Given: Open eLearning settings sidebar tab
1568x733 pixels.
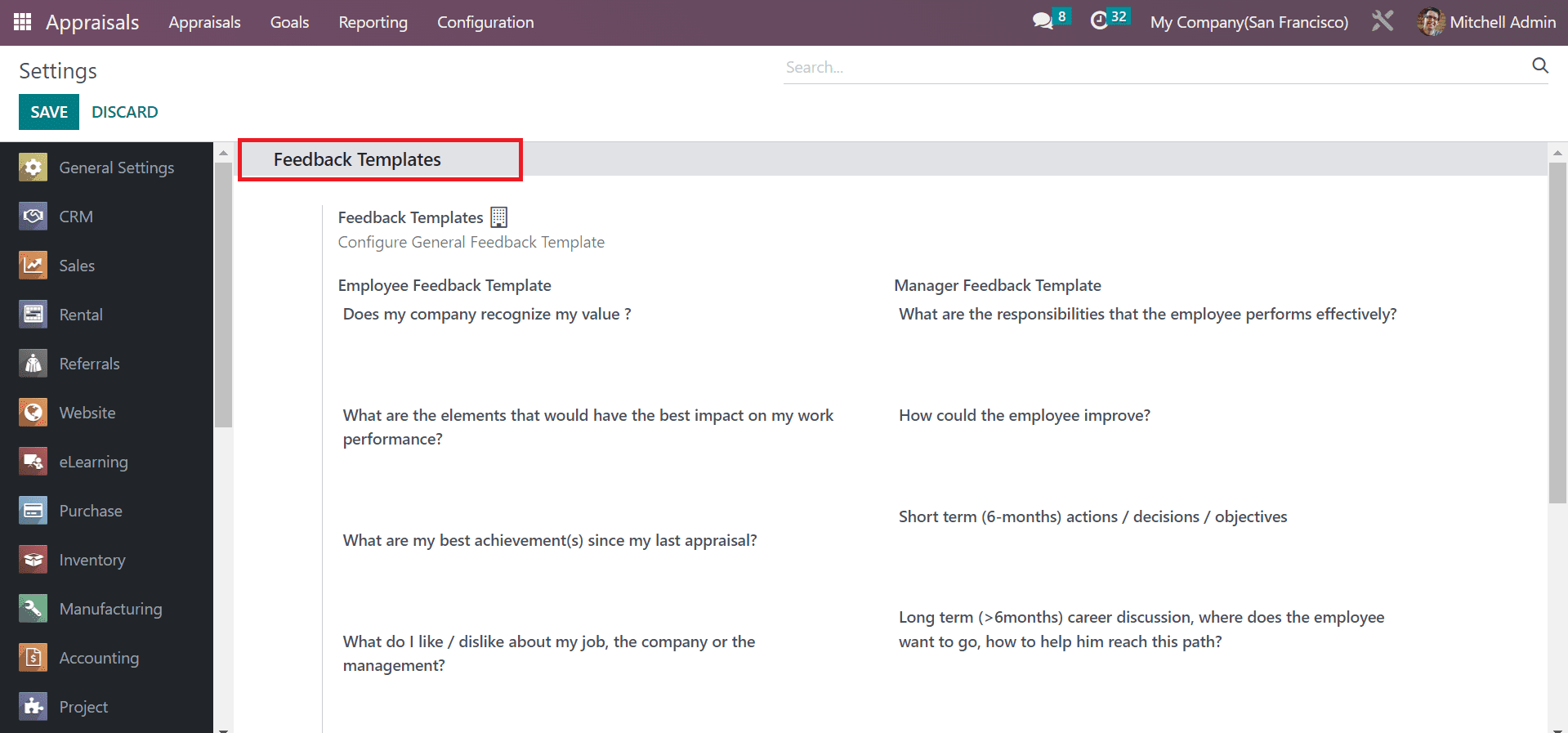Looking at the screenshot, I should click(107, 462).
